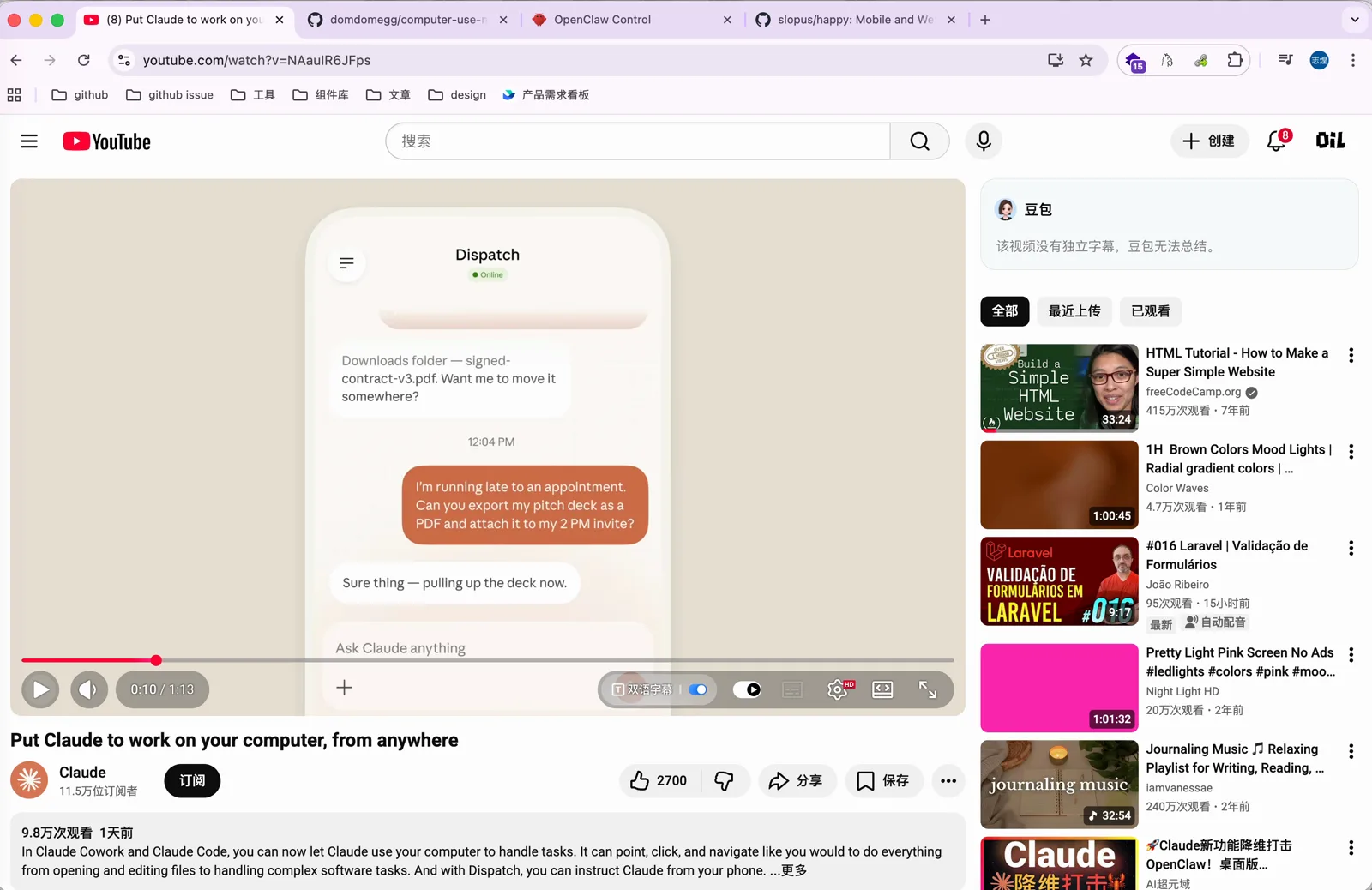The height and width of the screenshot is (890, 1372).
Task: Open the media control playlist icon
Action: (x=1285, y=60)
